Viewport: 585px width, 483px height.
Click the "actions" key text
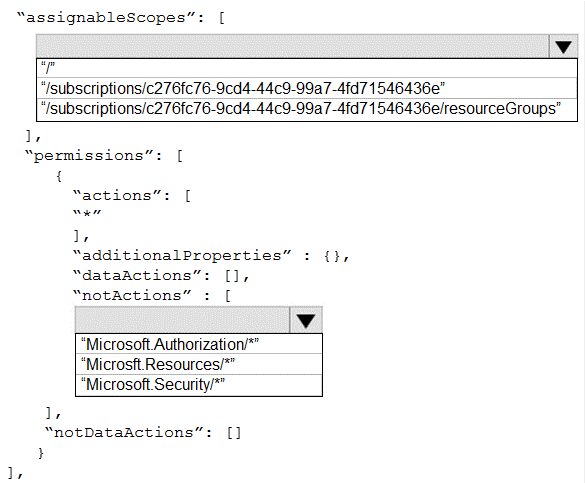click(x=117, y=196)
